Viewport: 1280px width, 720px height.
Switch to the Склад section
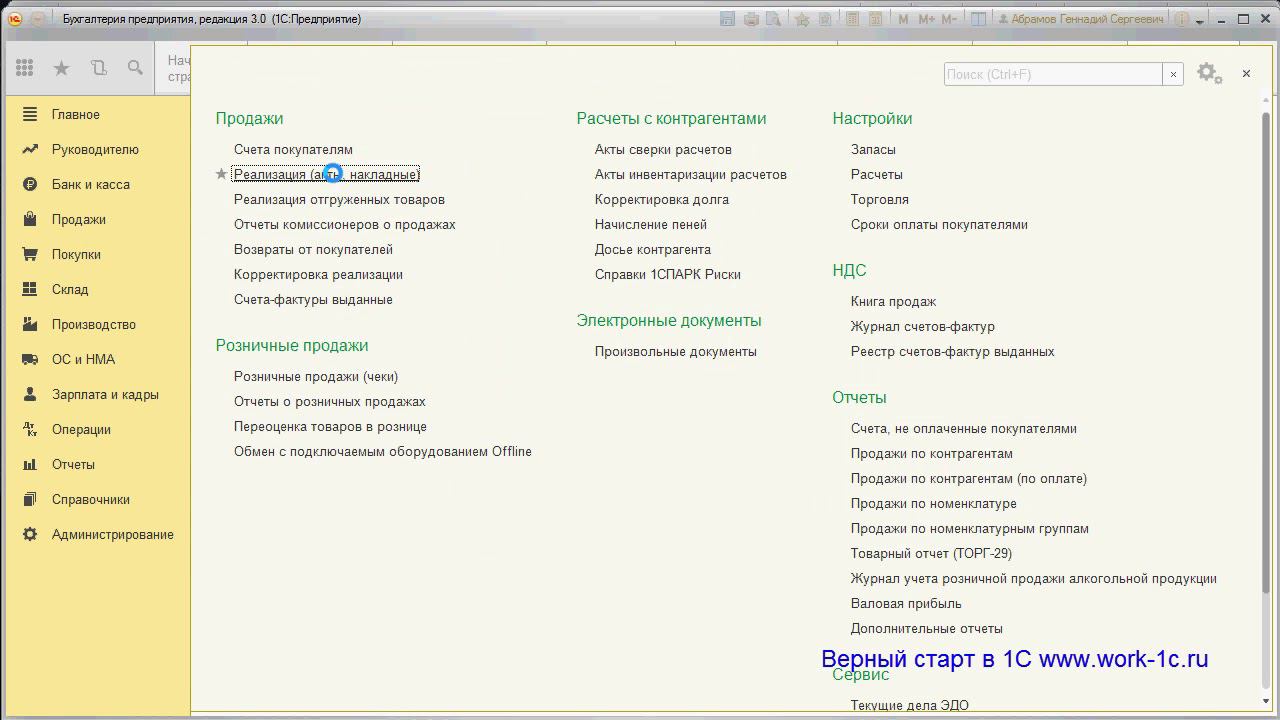pyautogui.click(x=70, y=289)
